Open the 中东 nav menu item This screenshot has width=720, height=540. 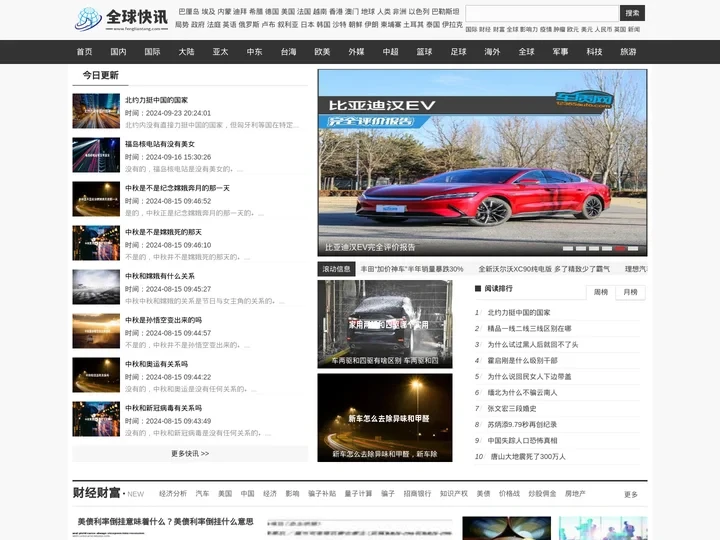[x=254, y=52]
